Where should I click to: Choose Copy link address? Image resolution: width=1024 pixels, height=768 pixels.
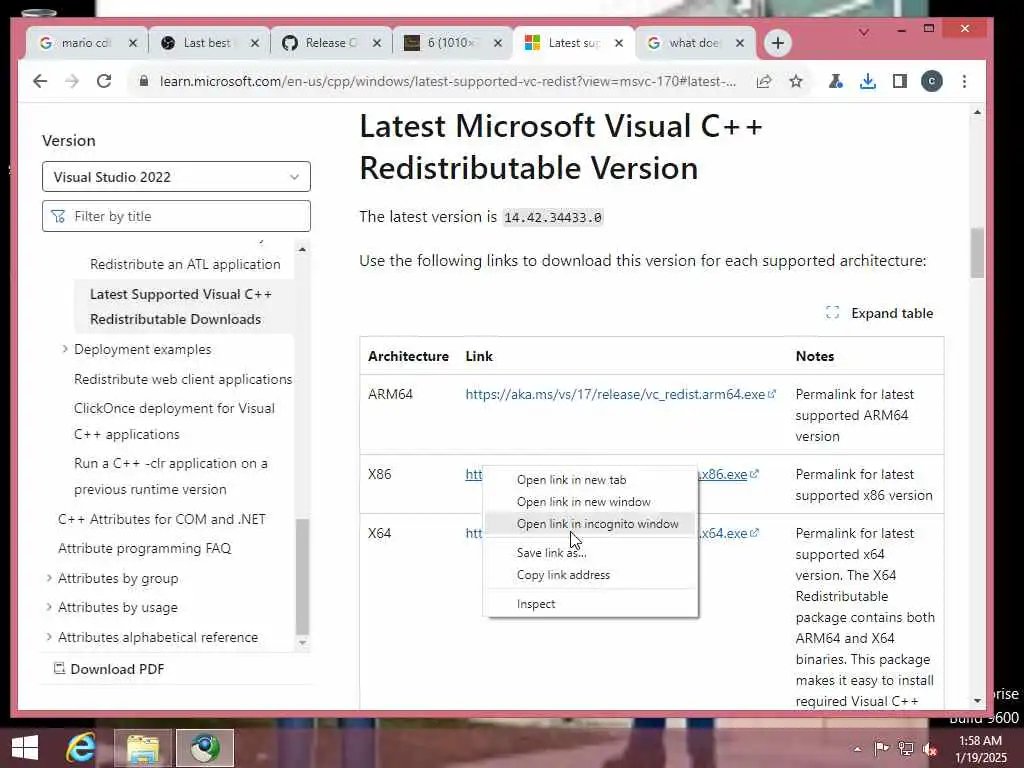pyautogui.click(x=591, y=575)
